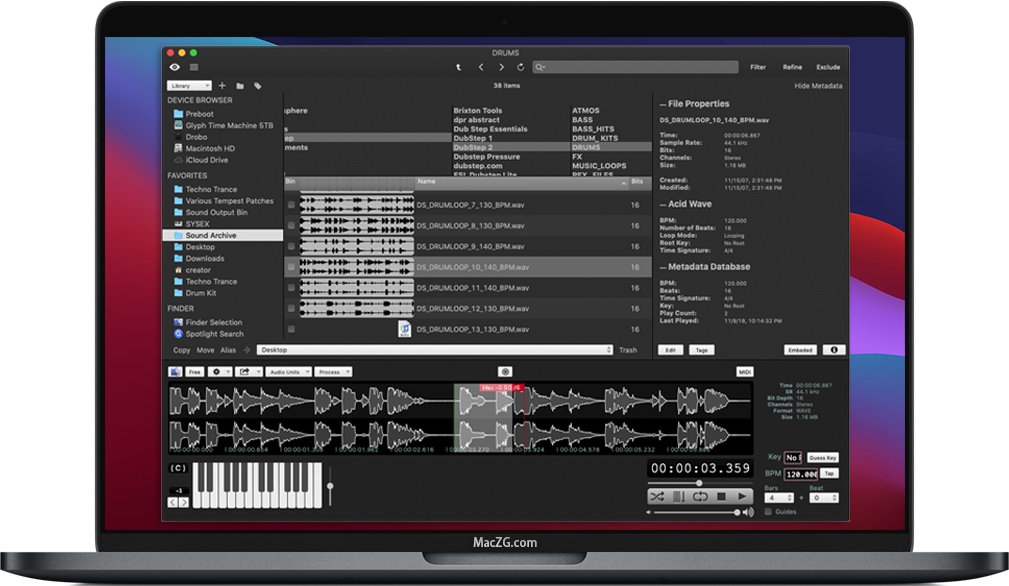Enable loop playback with the loop icon
The height and width of the screenshot is (586, 1009).
[x=699, y=496]
